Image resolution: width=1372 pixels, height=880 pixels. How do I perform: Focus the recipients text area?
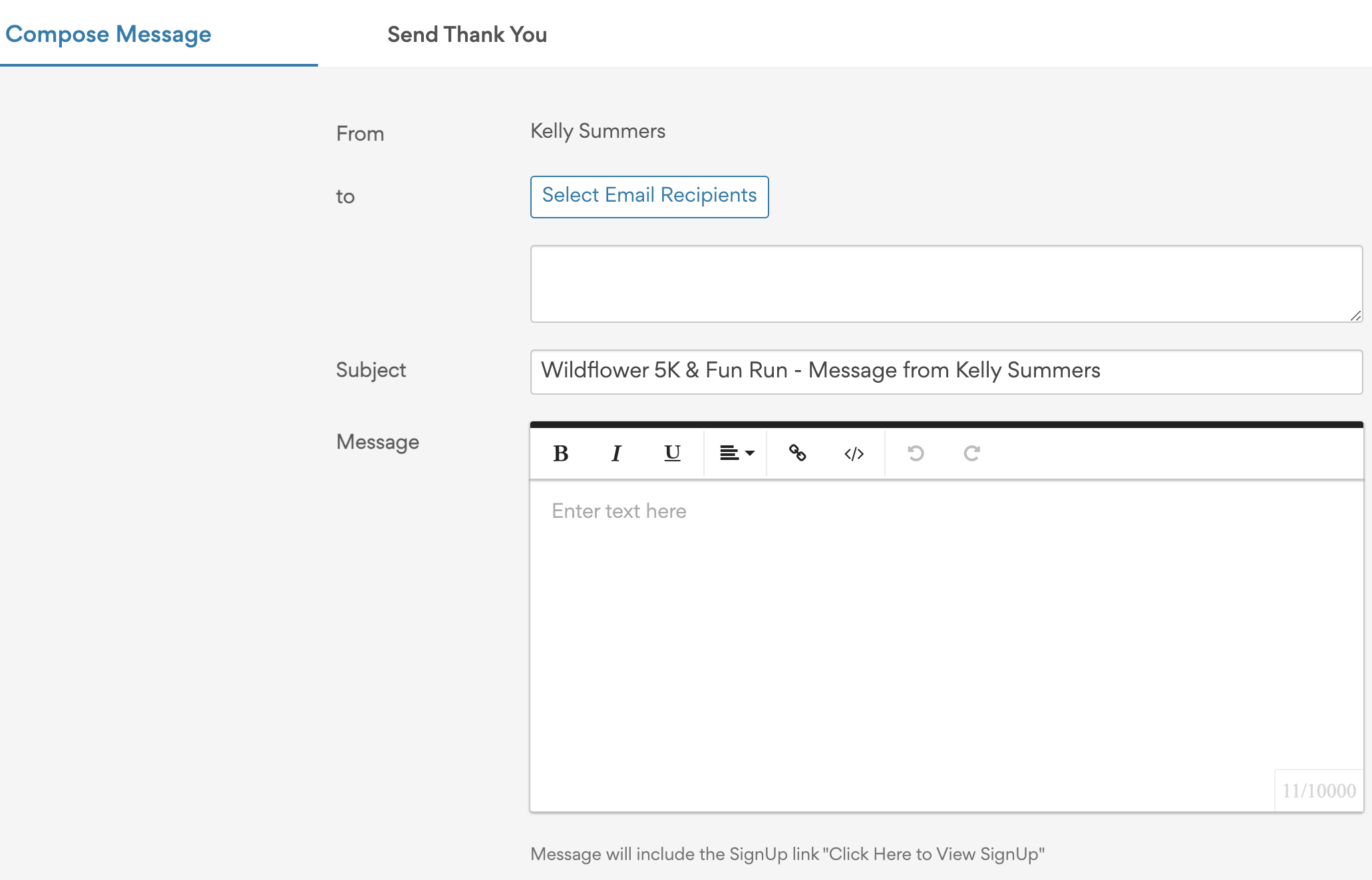pos(946,284)
